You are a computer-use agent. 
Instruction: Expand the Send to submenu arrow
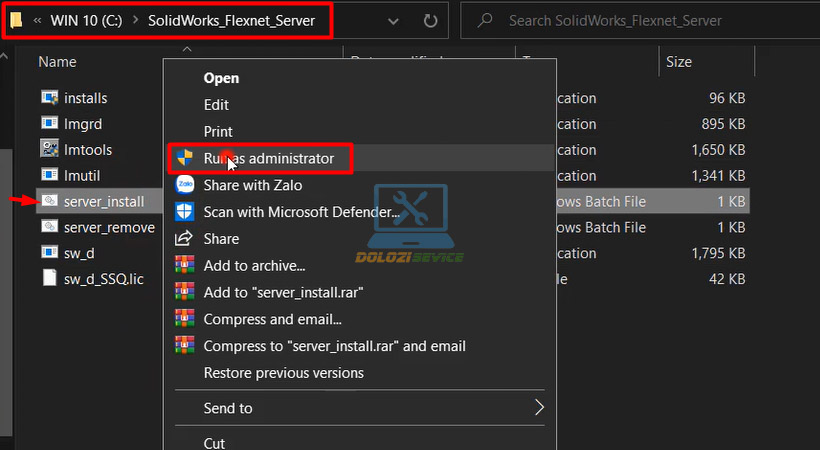click(539, 407)
